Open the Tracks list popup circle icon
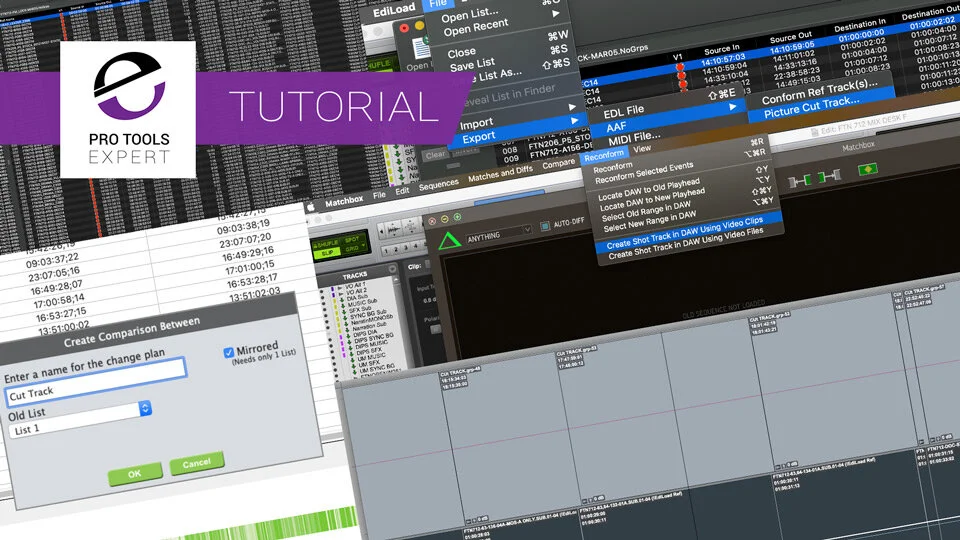This screenshot has height=540, width=960. tap(392, 269)
